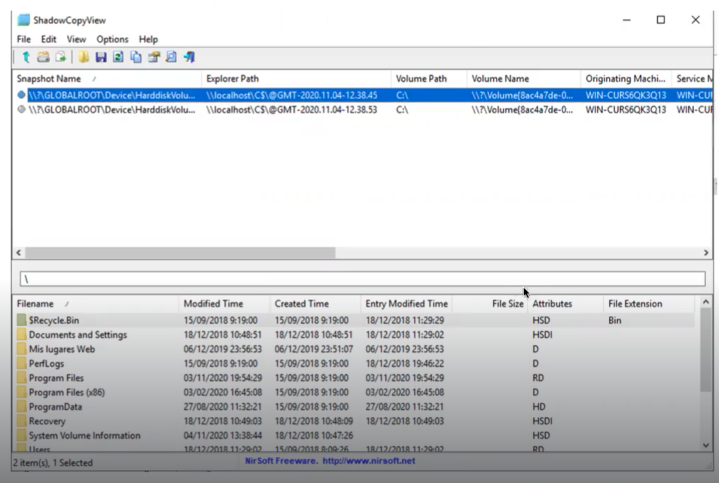Click the blue floppy disk save icon
Image resolution: width=719 pixels, height=483 pixels.
point(101,57)
